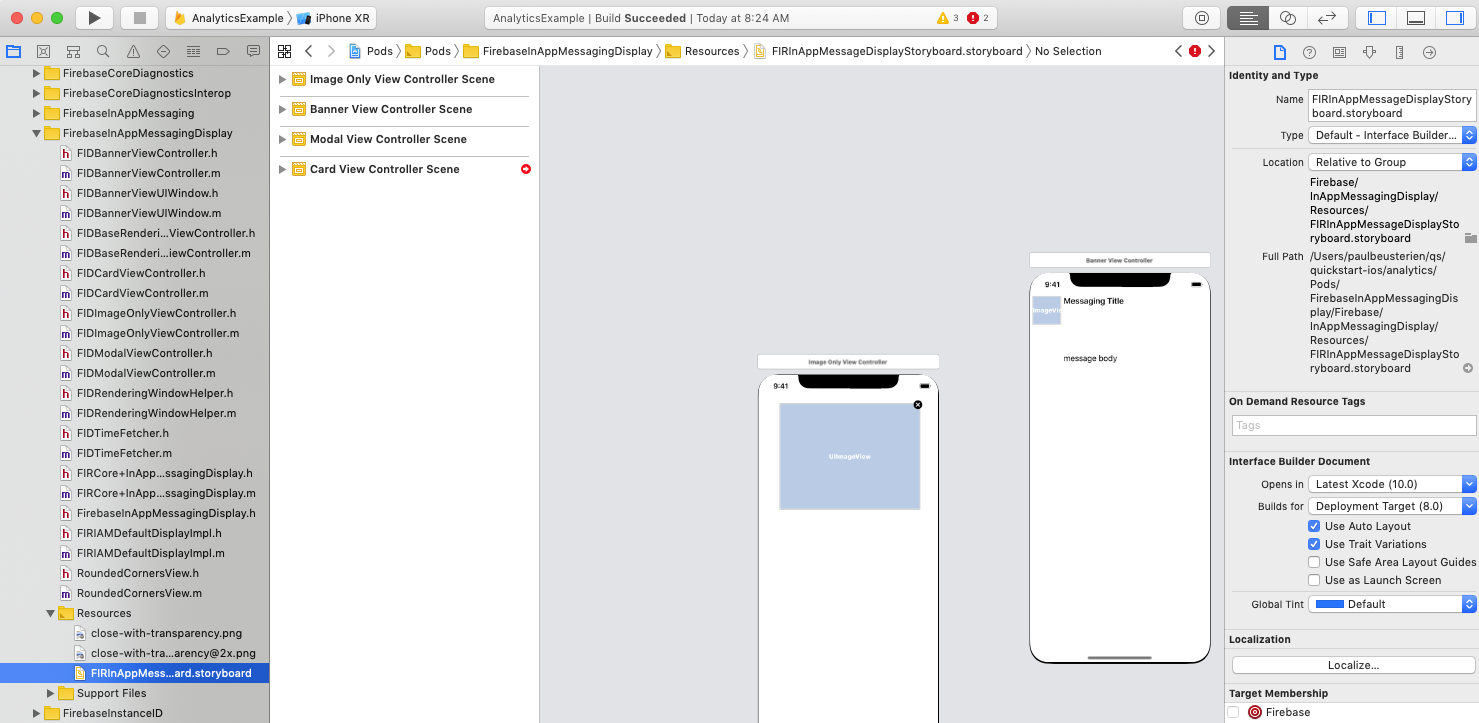Expand Banner View Controller Scene

[283, 109]
